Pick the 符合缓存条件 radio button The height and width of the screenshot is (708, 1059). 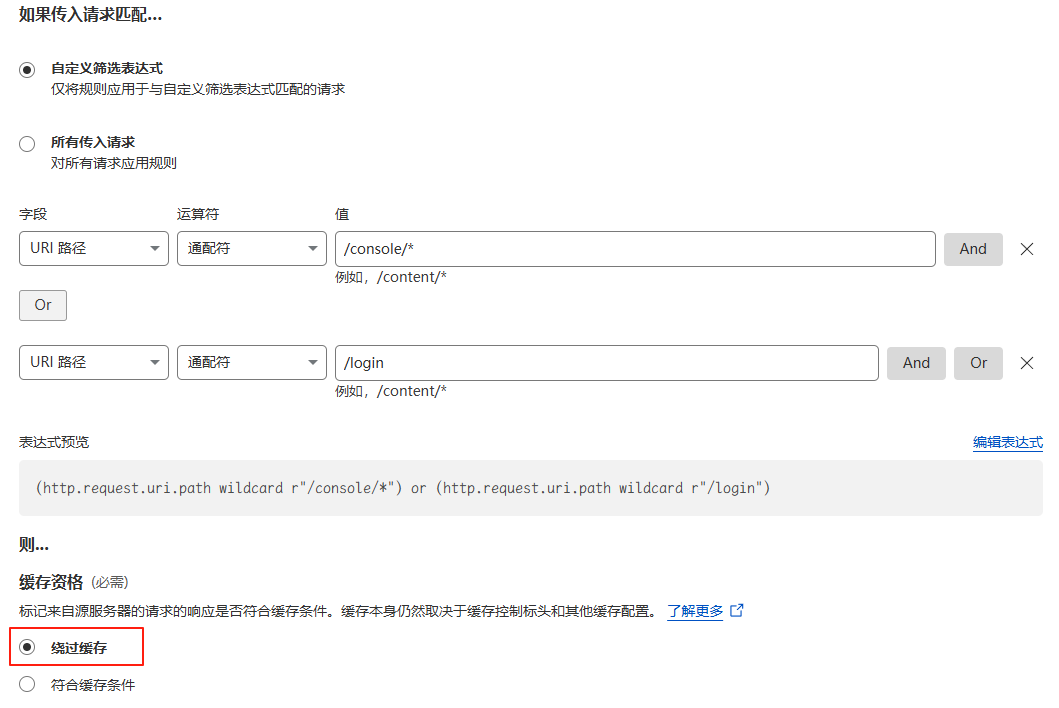coord(27,685)
